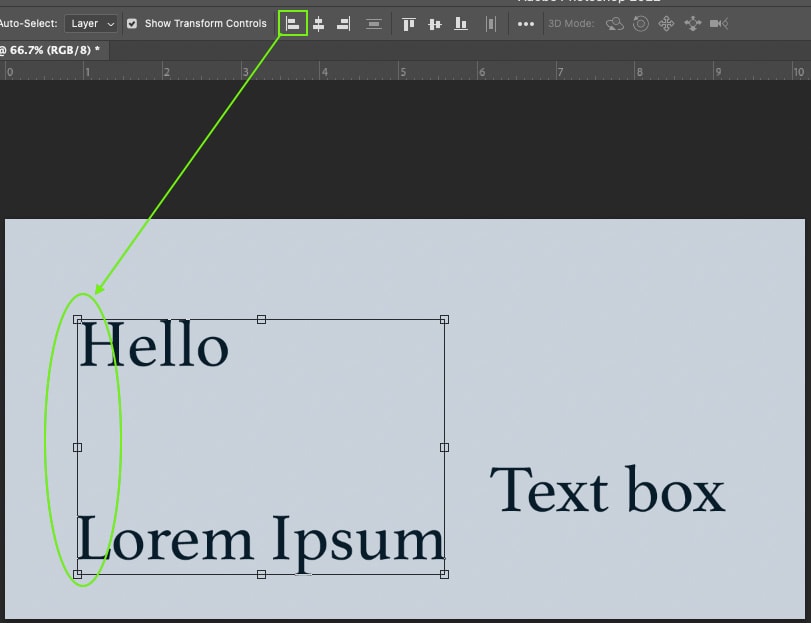Select the Align right edges icon

pos(342,23)
